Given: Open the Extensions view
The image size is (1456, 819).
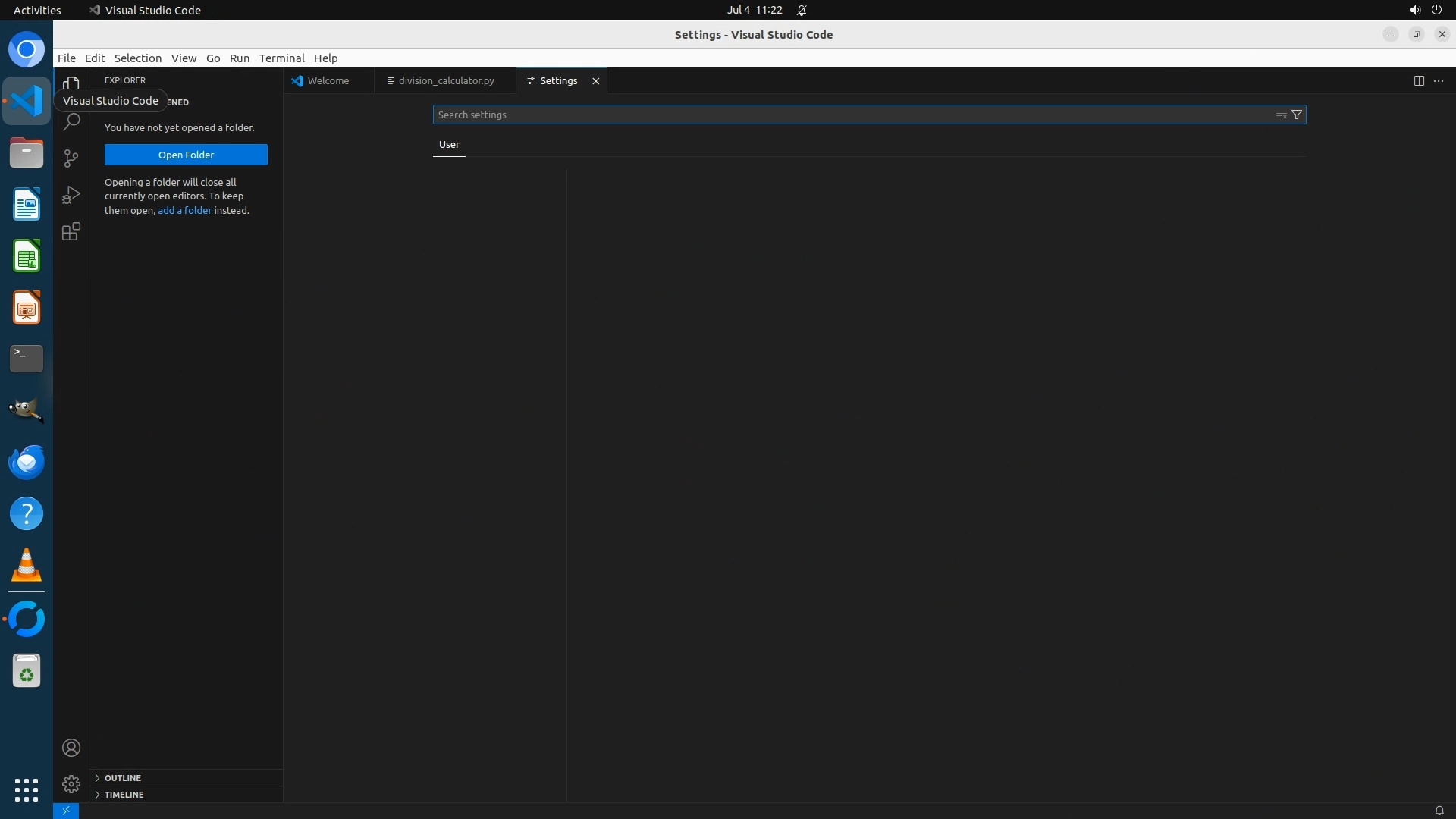Looking at the screenshot, I should pyautogui.click(x=71, y=232).
